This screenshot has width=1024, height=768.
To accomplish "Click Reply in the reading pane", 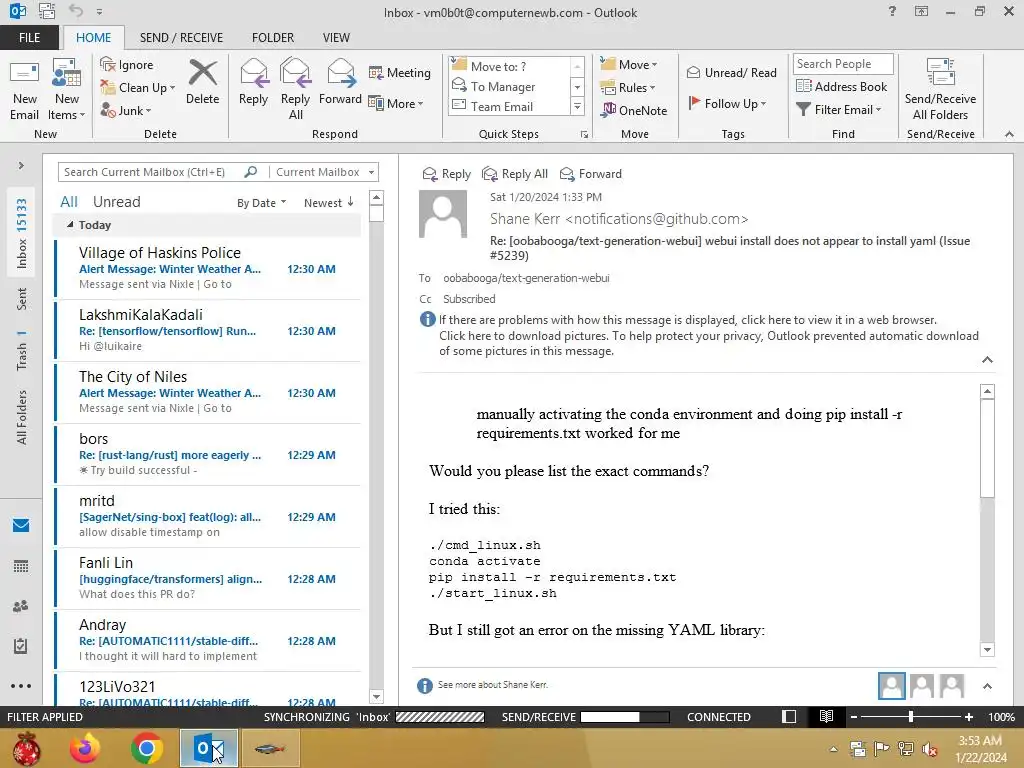I will point(447,174).
